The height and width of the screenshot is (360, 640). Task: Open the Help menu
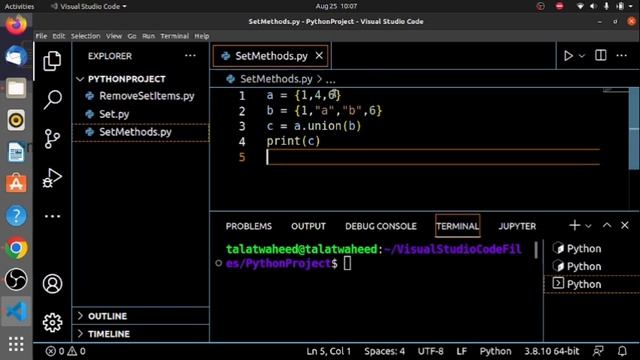[x=202, y=36]
